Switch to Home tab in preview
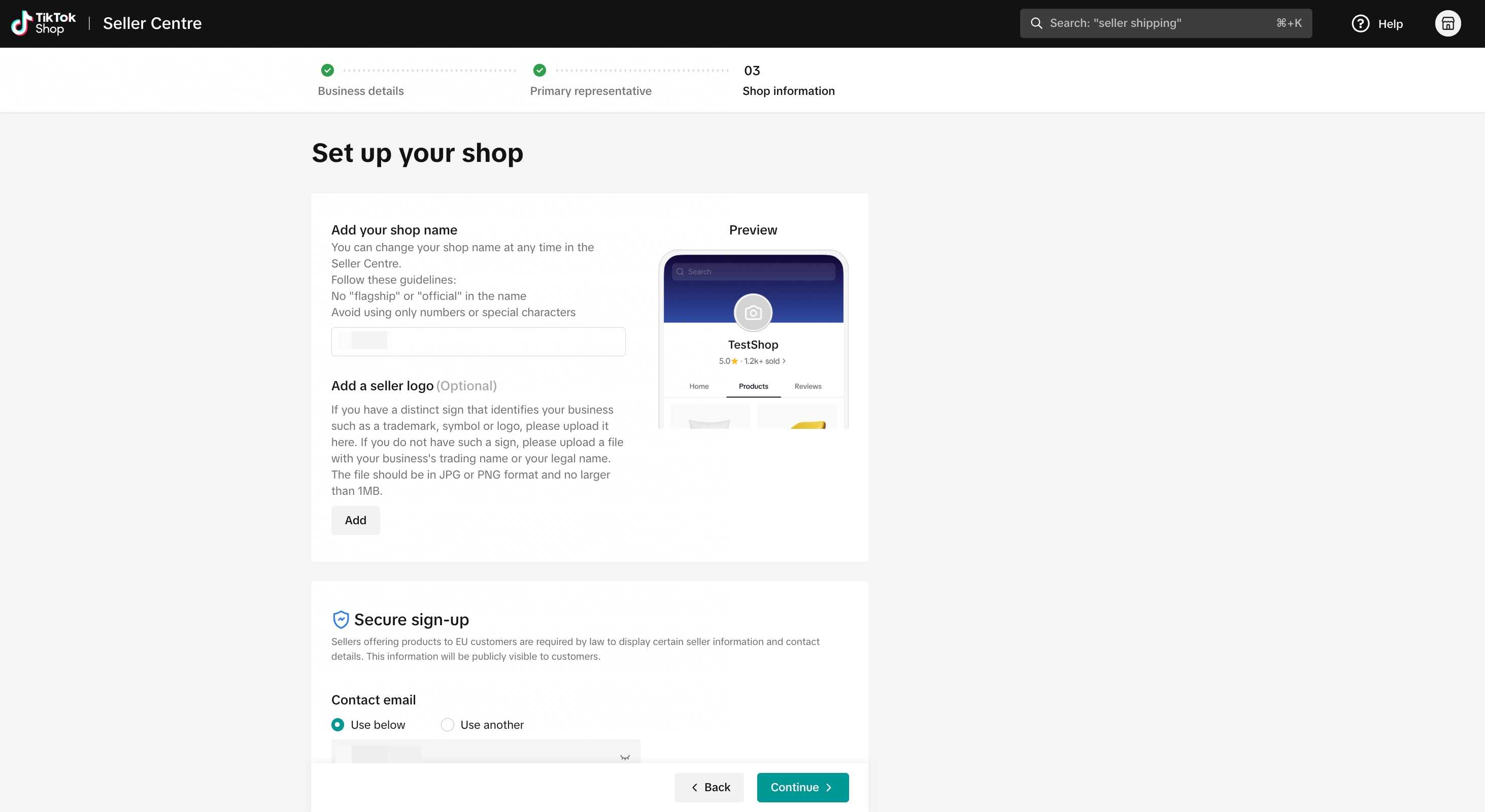1485x812 pixels. click(x=699, y=386)
